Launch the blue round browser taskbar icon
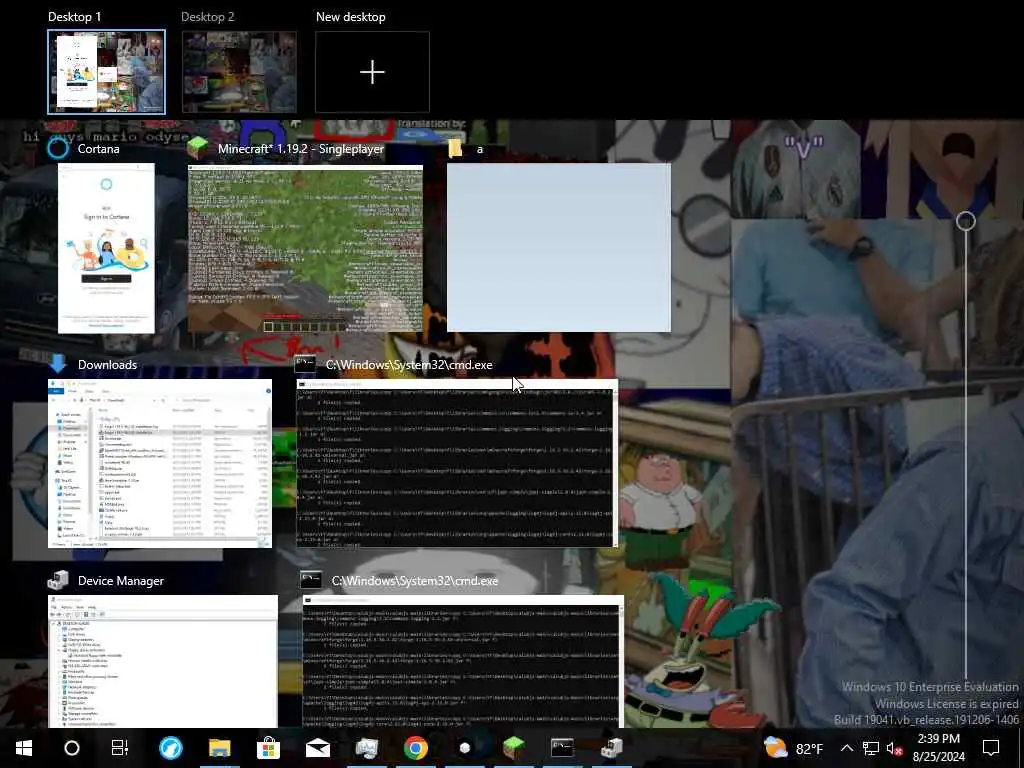The image size is (1024, 768). [170, 748]
